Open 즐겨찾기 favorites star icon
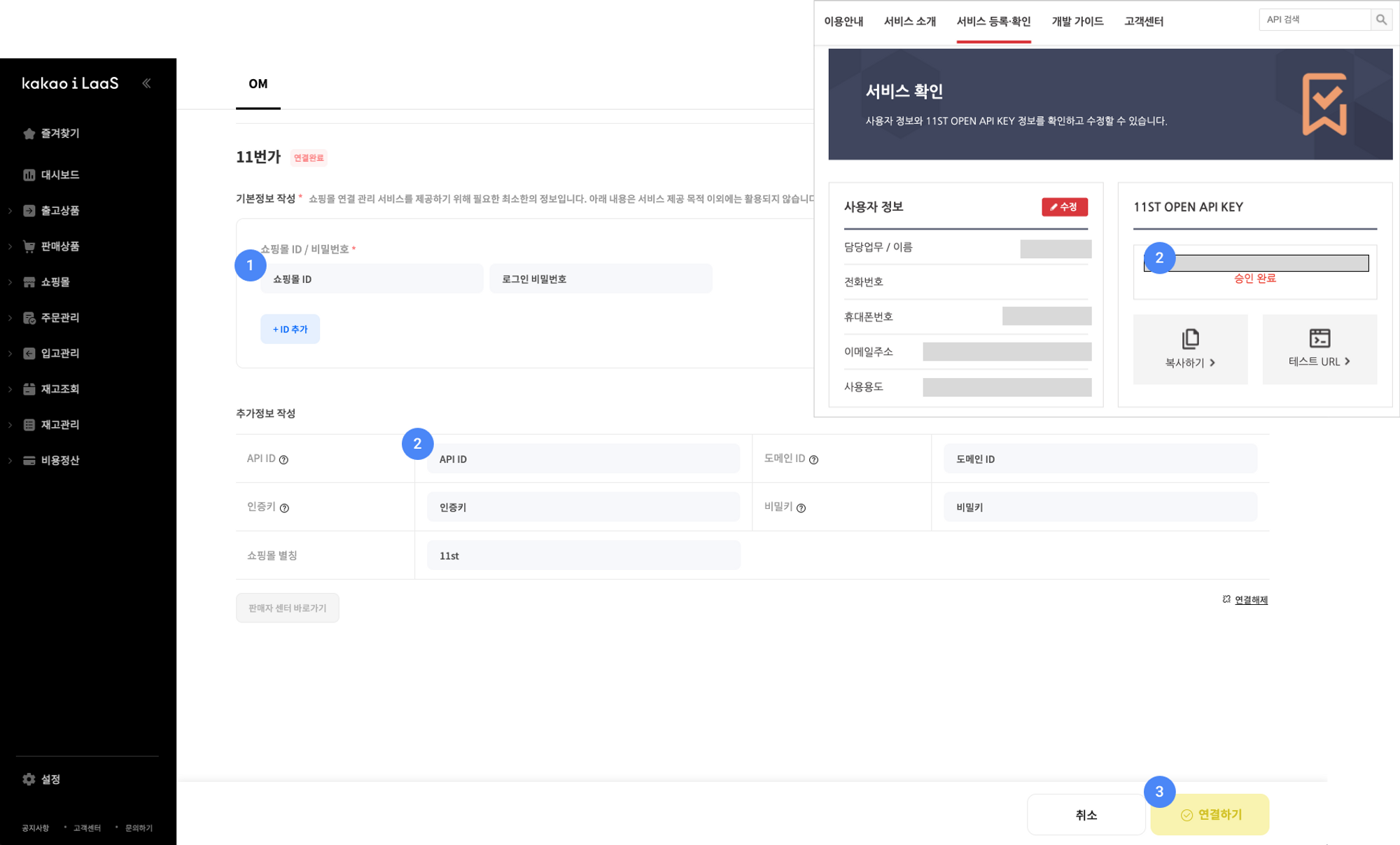 (29, 134)
